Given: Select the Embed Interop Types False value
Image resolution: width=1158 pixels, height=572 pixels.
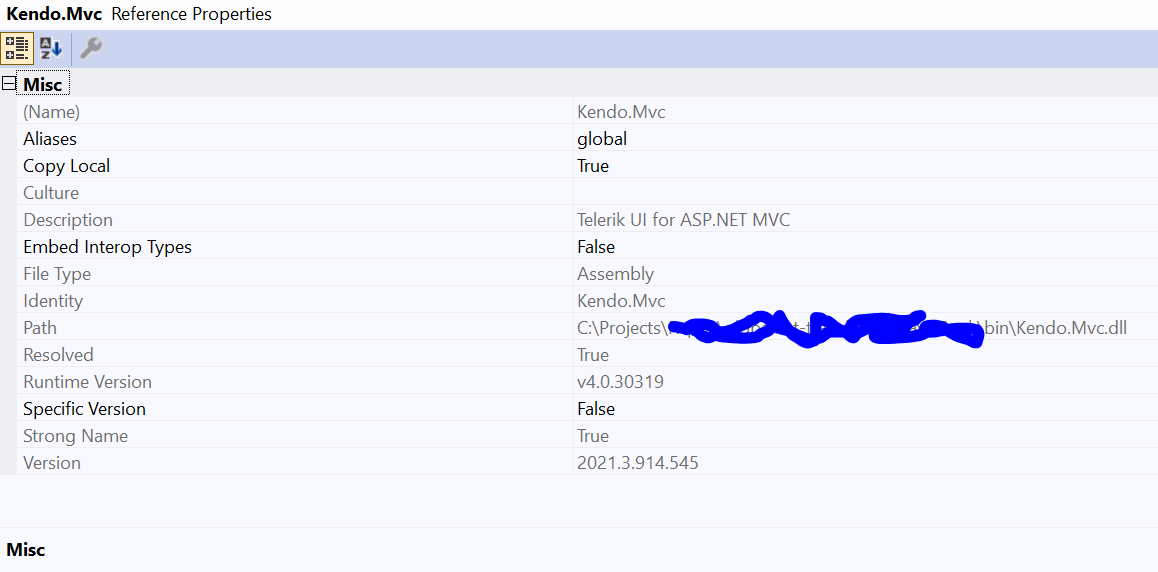Looking at the screenshot, I should point(596,247).
